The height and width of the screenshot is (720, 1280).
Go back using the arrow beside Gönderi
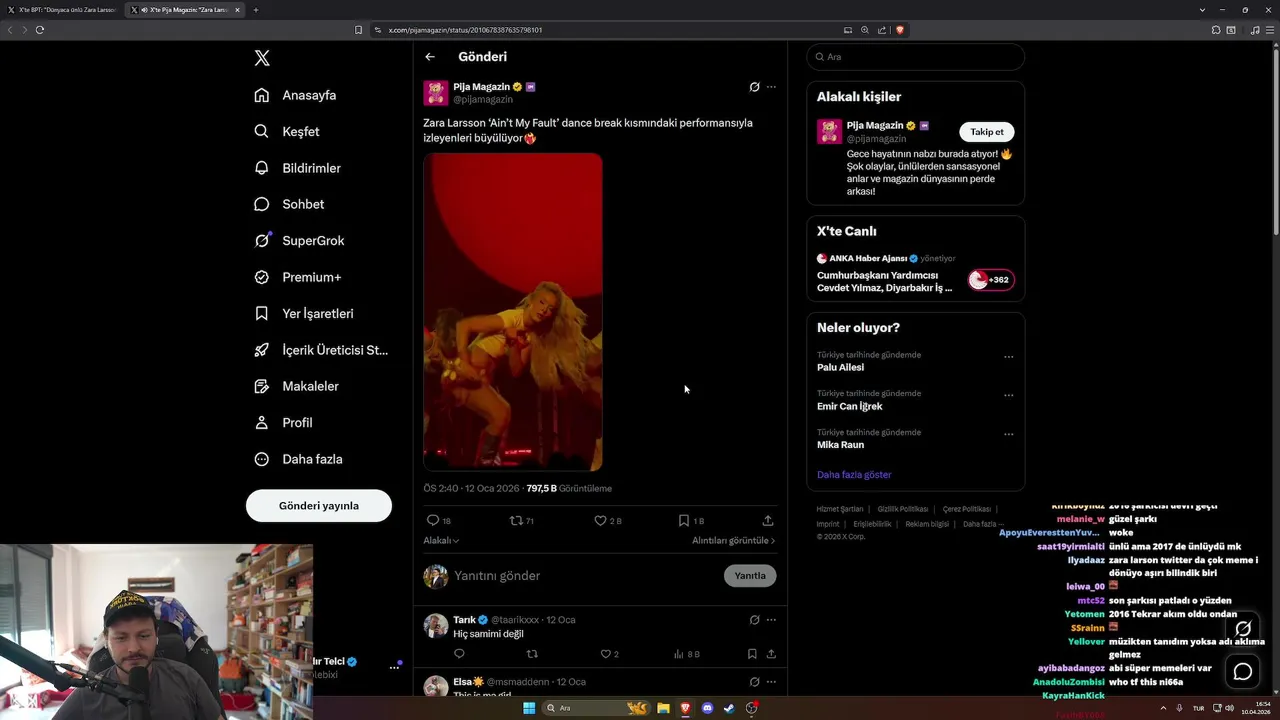pyautogui.click(x=430, y=57)
